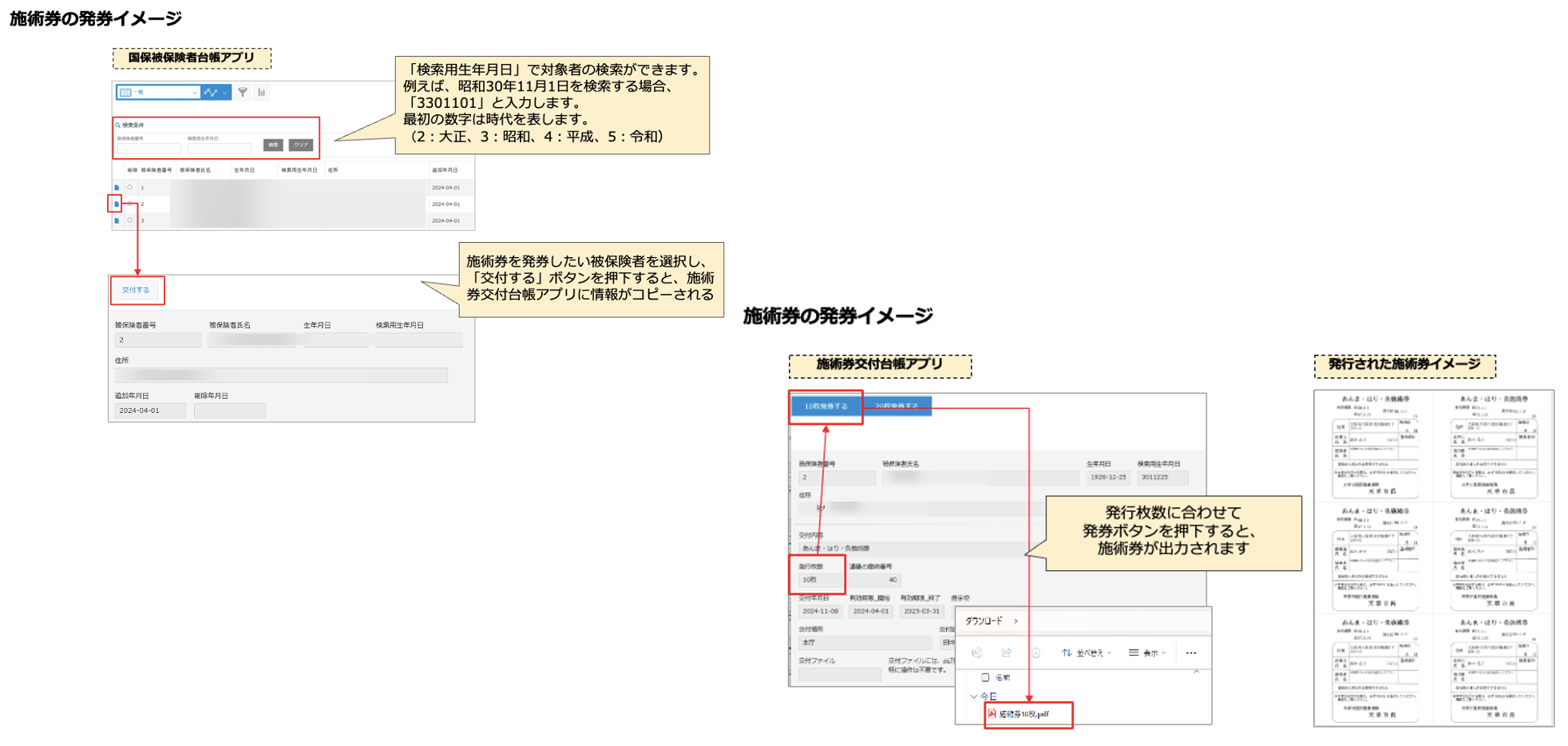
Task: Click the filter funnel icon
Action: point(243,93)
